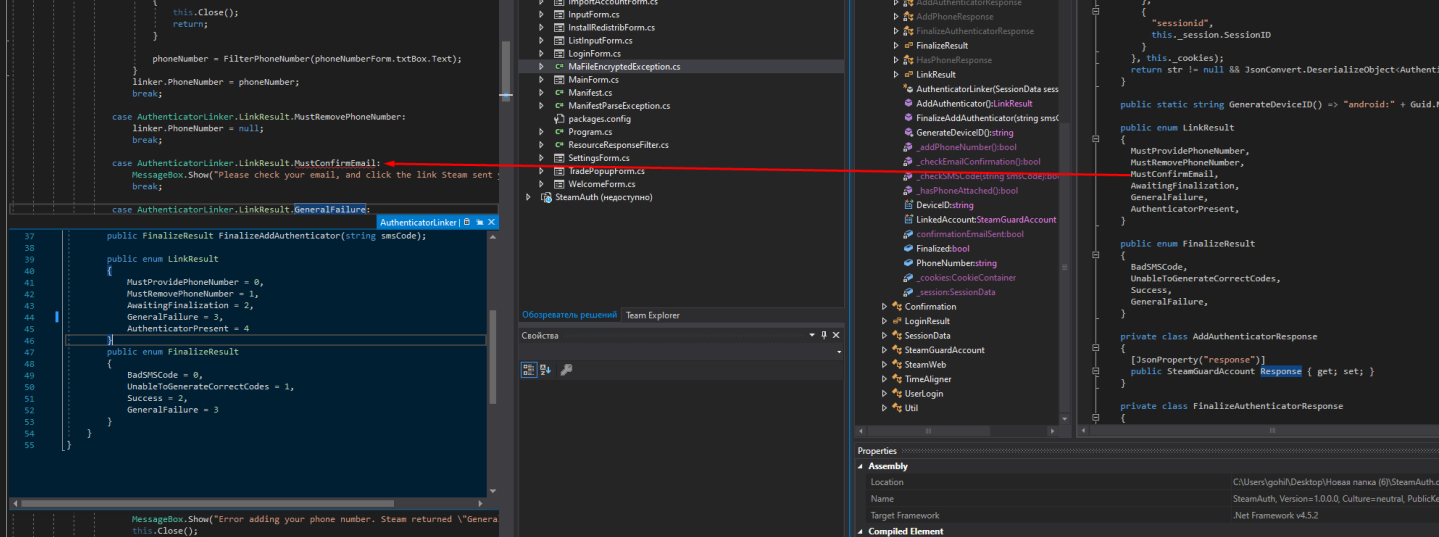This screenshot has height=537, width=1439.
Task: Click the packages.config file icon
Action: coord(559,119)
